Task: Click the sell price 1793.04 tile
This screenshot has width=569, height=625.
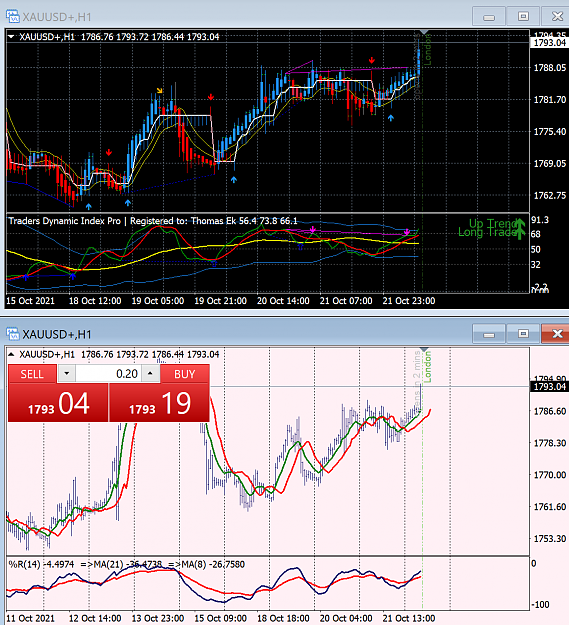Action: (x=58, y=403)
